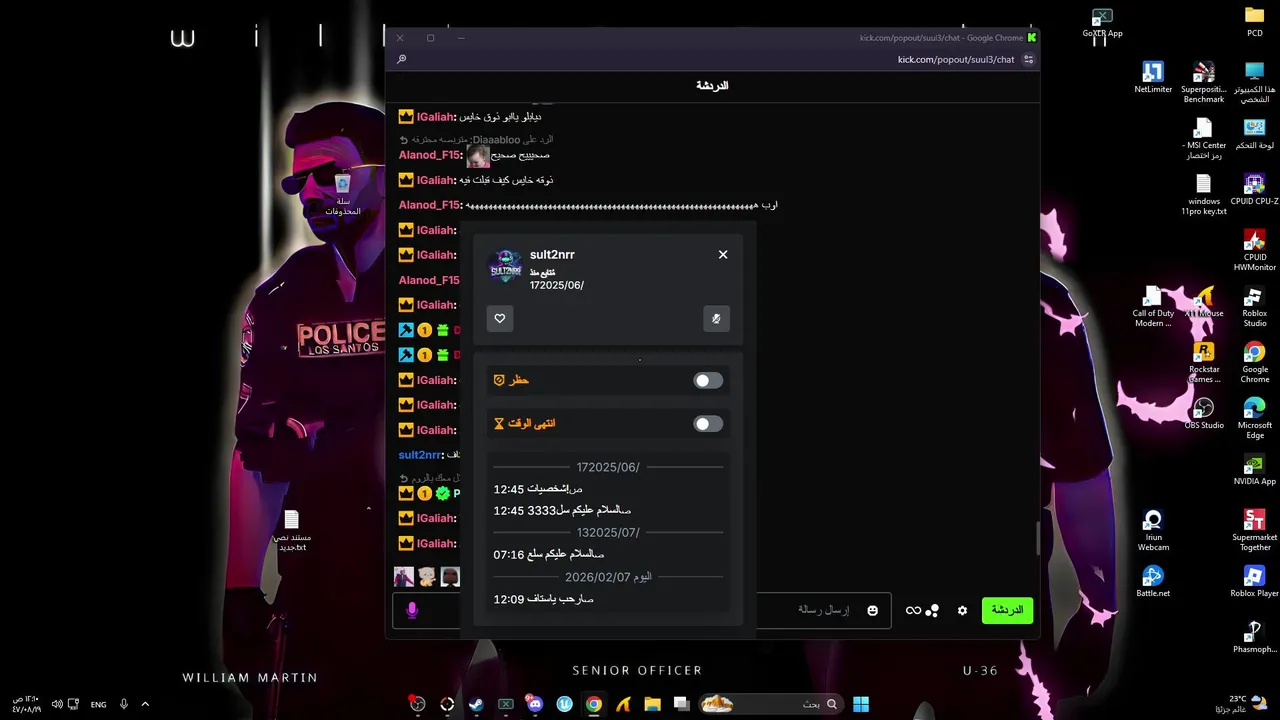
Task: Select the CPUID HWMonitor desktop icon
Action: tap(1255, 250)
